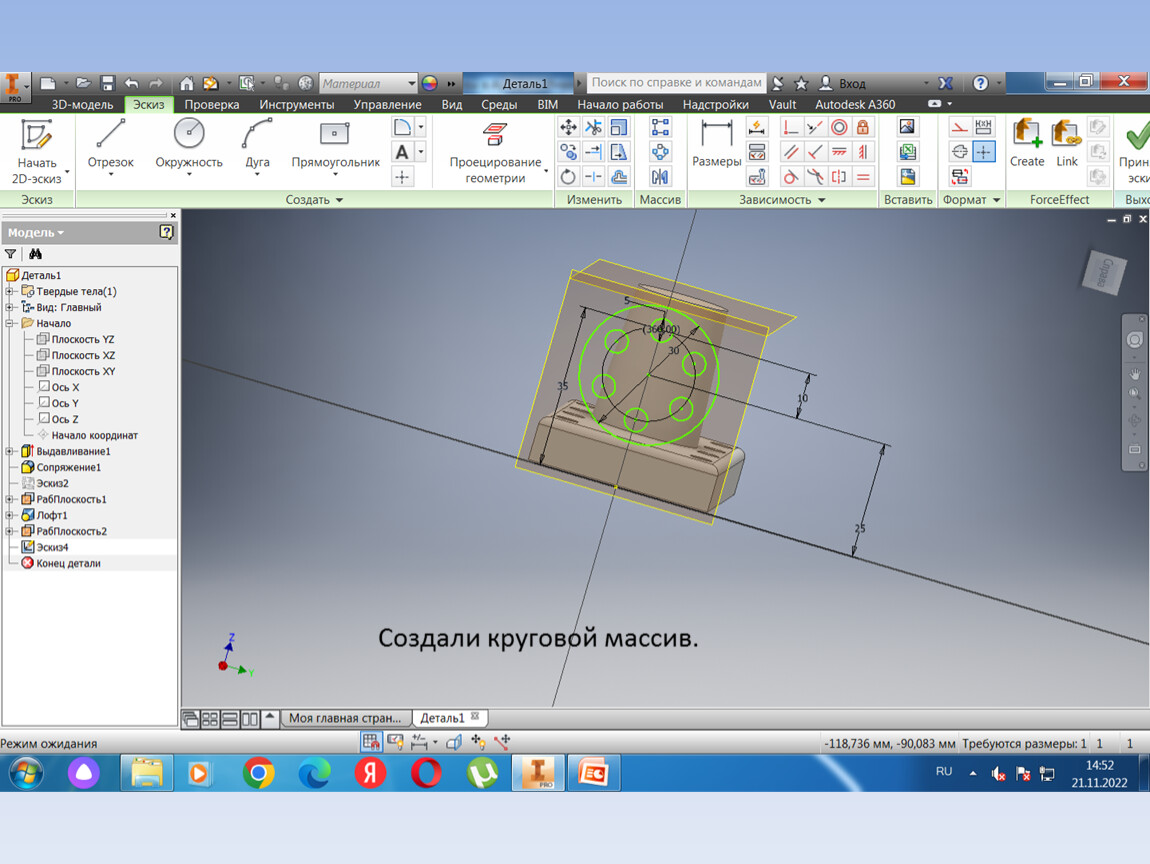Image resolution: width=1150 pixels, height=864 pixels.
Task: Toggle relax mode in status bar
Action: tap(502, 742)
